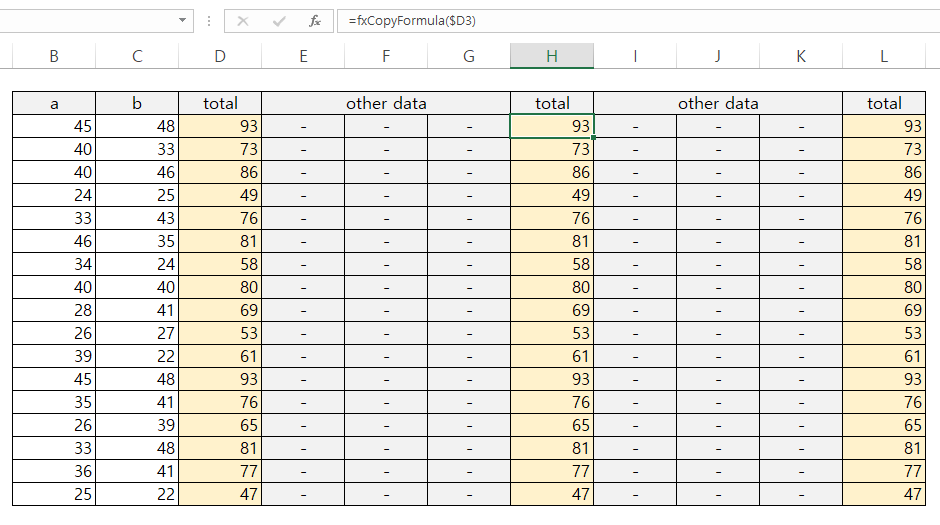Image resolution: width=940 pixels, height=525 pixels.
Task: Click inside the formula bar with fxCopyFormula text
Action: point(638,21)
